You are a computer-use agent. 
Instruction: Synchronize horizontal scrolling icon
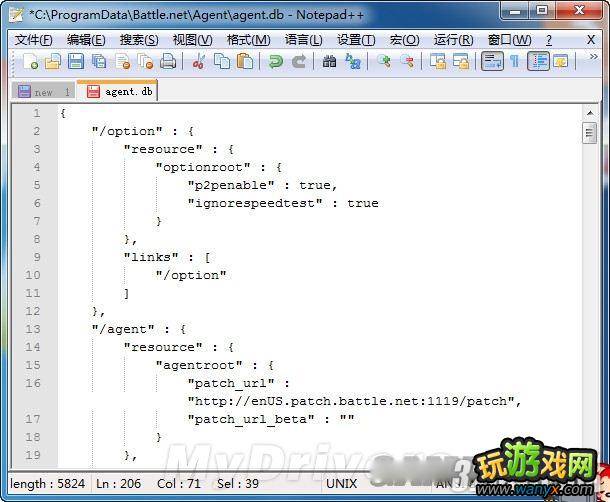click(x=461, y=61)
